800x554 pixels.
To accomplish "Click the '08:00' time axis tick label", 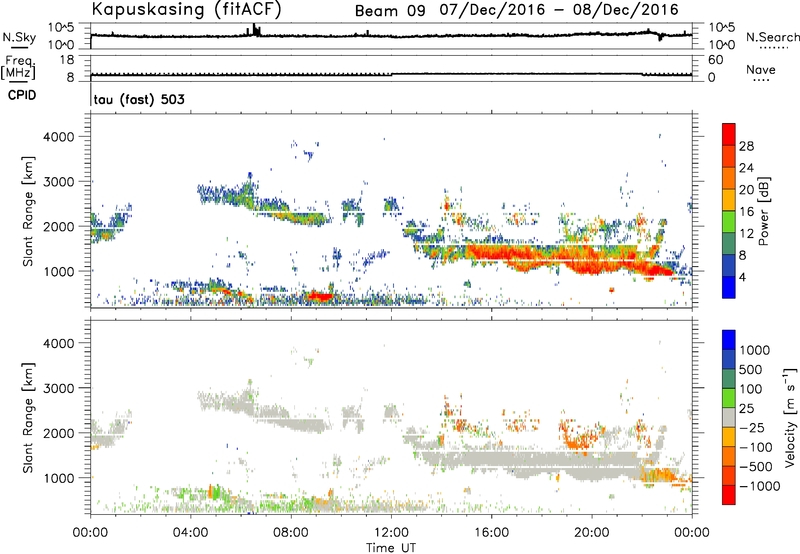I will [291, 533].
